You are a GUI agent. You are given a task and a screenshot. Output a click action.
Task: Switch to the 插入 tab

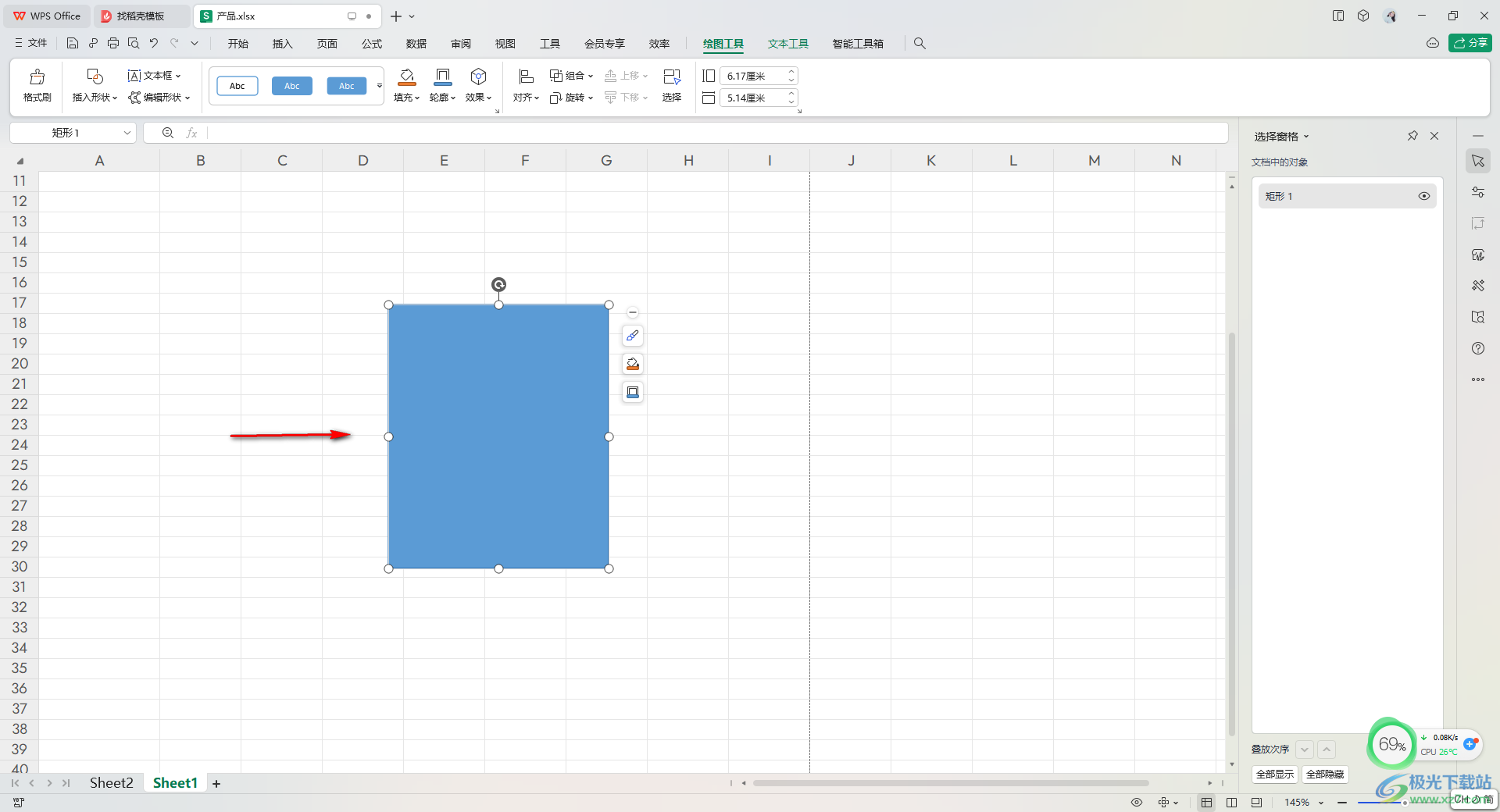282,44
